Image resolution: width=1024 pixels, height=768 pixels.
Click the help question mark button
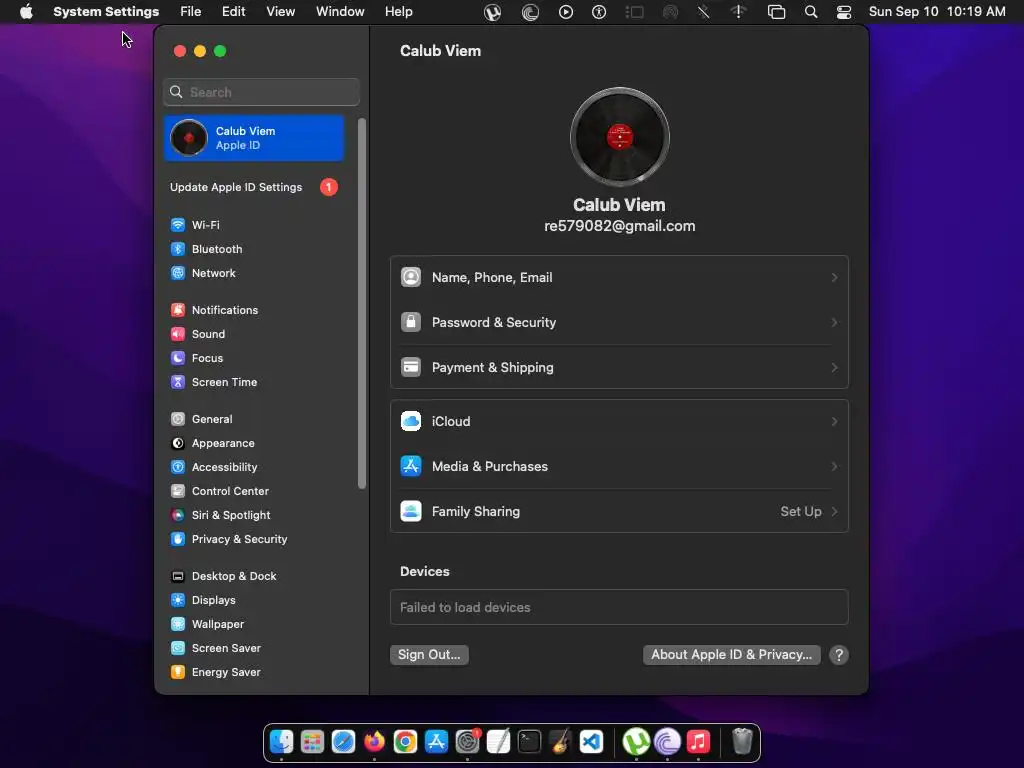(x=839, y=654)
